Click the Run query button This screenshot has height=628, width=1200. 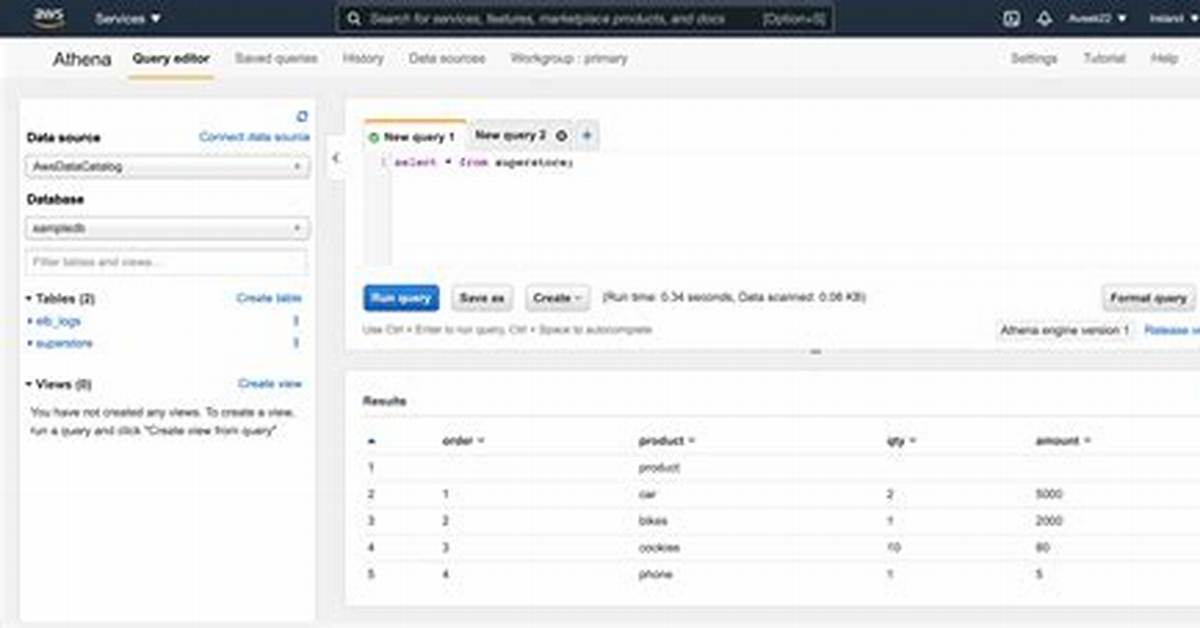coord(401,298)
